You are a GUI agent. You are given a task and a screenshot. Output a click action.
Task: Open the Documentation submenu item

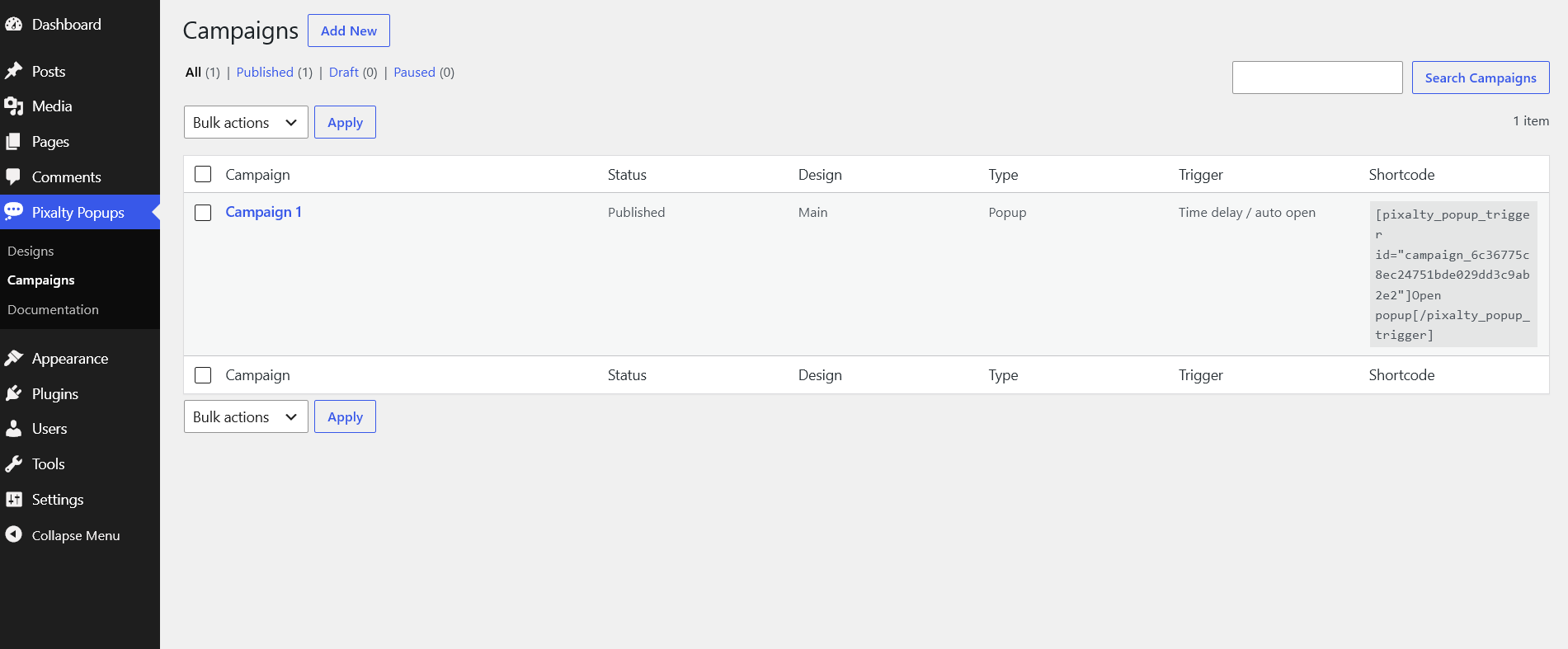(x=53, y=309)
